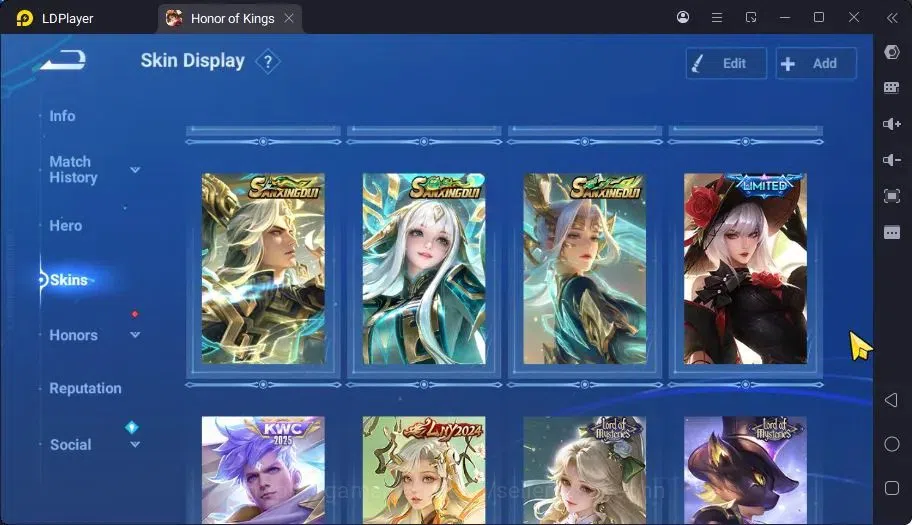Select the Skins menu item
Image resolution: width=912 pixels, height=525 pixels.
69,280
